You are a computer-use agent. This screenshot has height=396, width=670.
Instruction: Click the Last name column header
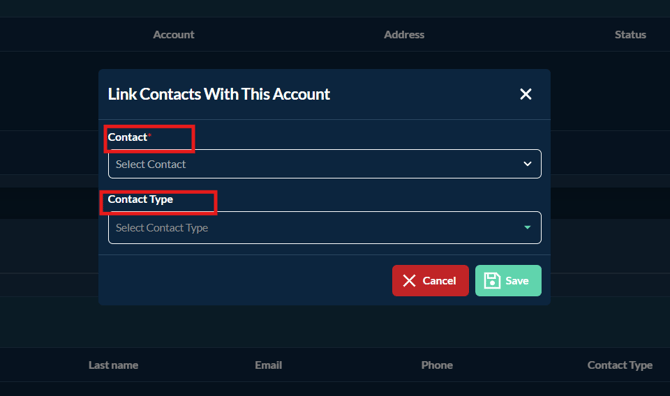113,365
